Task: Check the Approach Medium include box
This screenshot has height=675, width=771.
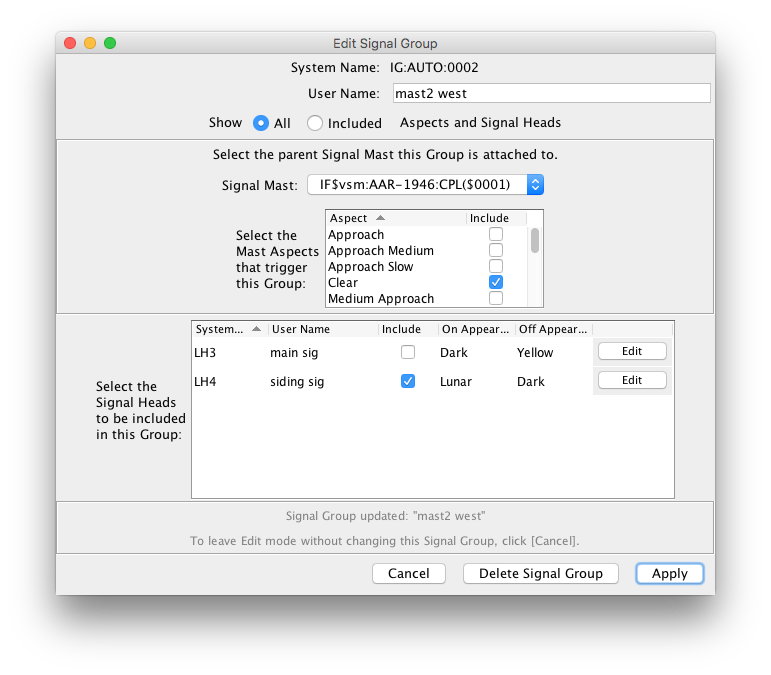Action: pyautogui.click(x=496, y=251)
